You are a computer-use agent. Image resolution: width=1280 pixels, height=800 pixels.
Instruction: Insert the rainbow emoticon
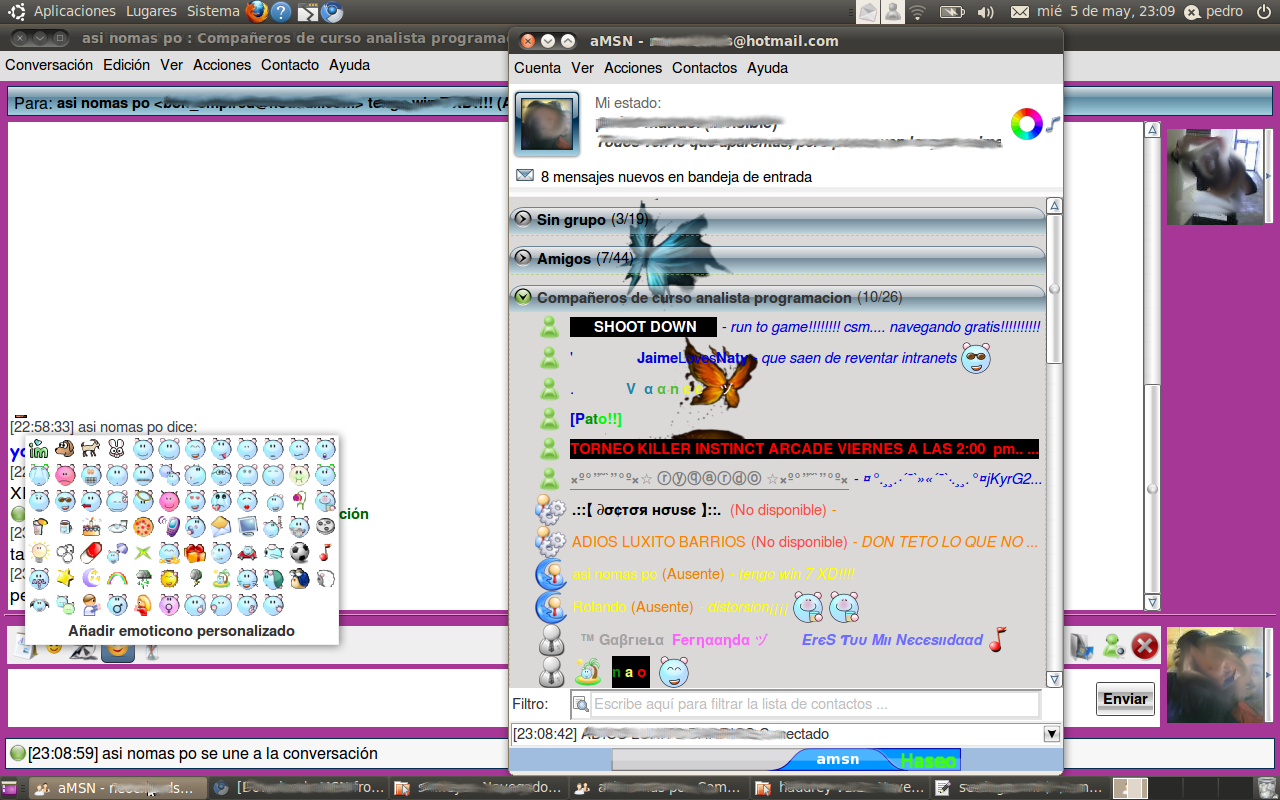point(117,579)
